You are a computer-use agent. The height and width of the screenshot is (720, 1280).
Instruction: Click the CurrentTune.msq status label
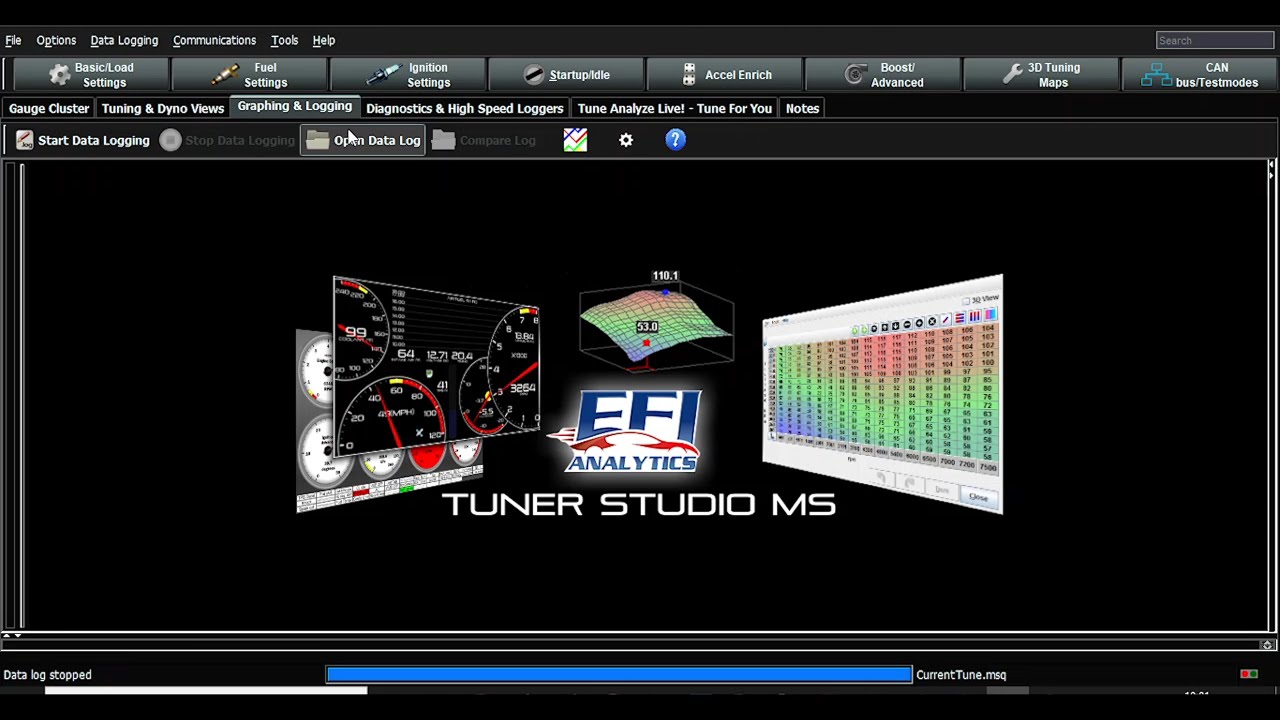(961, 675)
